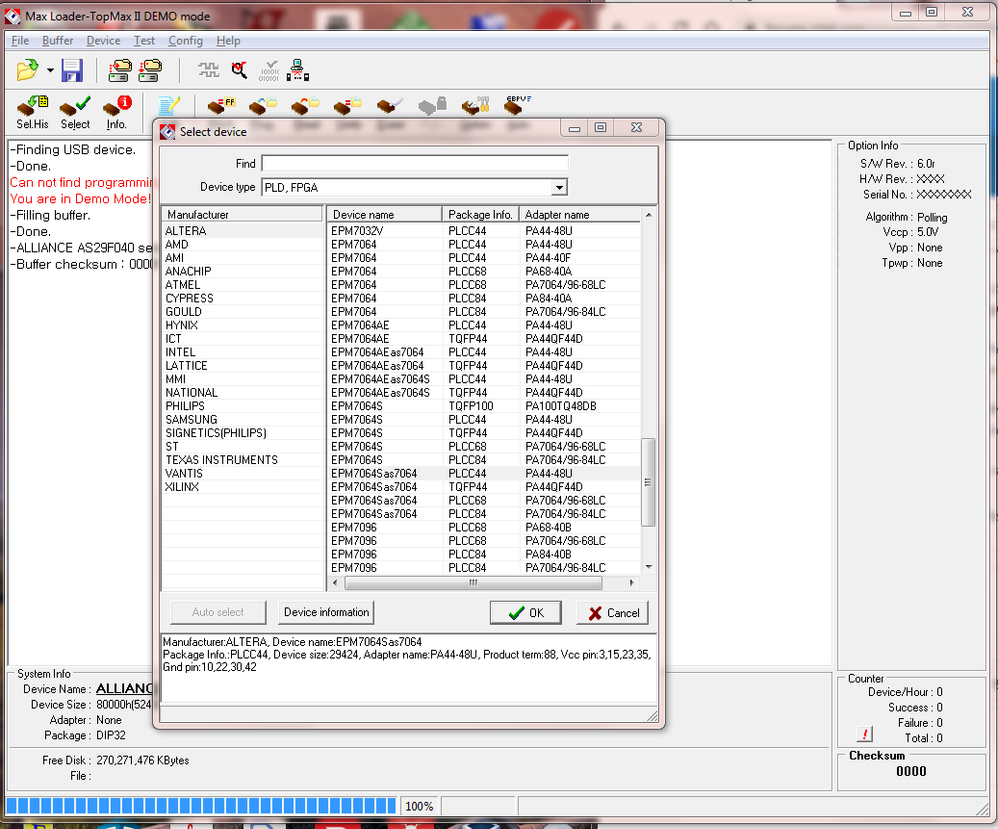
Task: Click inside the Find text field
Action: 414,163
